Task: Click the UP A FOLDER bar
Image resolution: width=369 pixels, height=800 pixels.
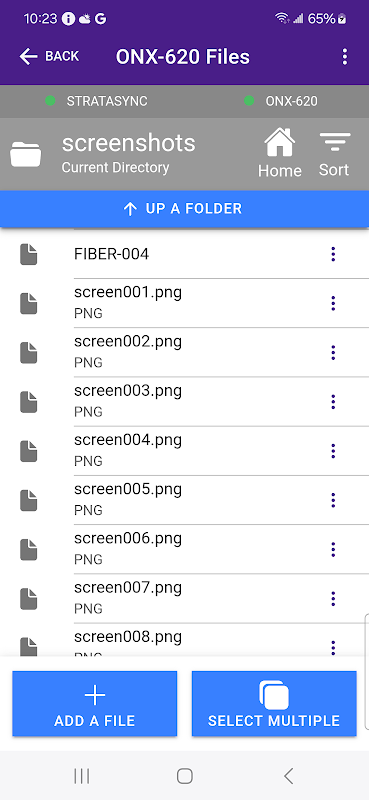Action: click(184, 209)
